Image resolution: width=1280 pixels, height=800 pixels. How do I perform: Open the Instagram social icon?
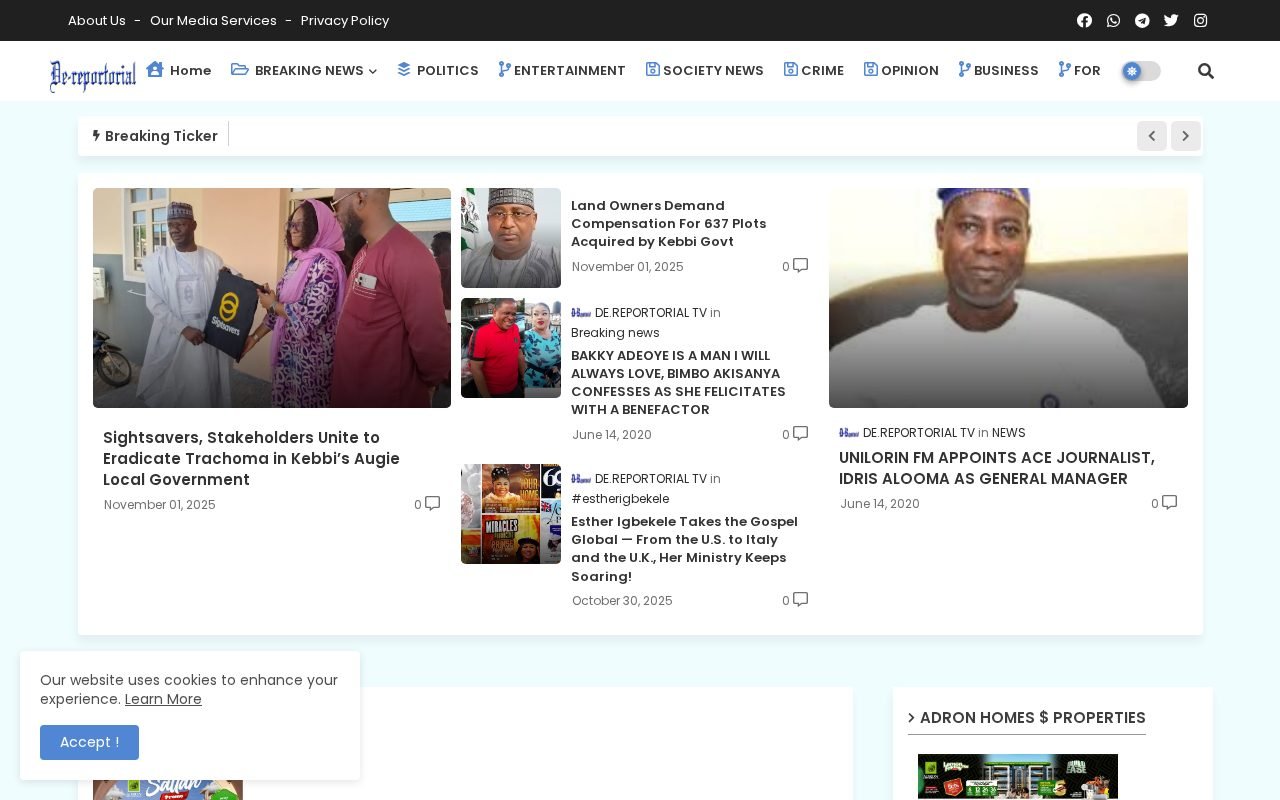click(1200, 20)
